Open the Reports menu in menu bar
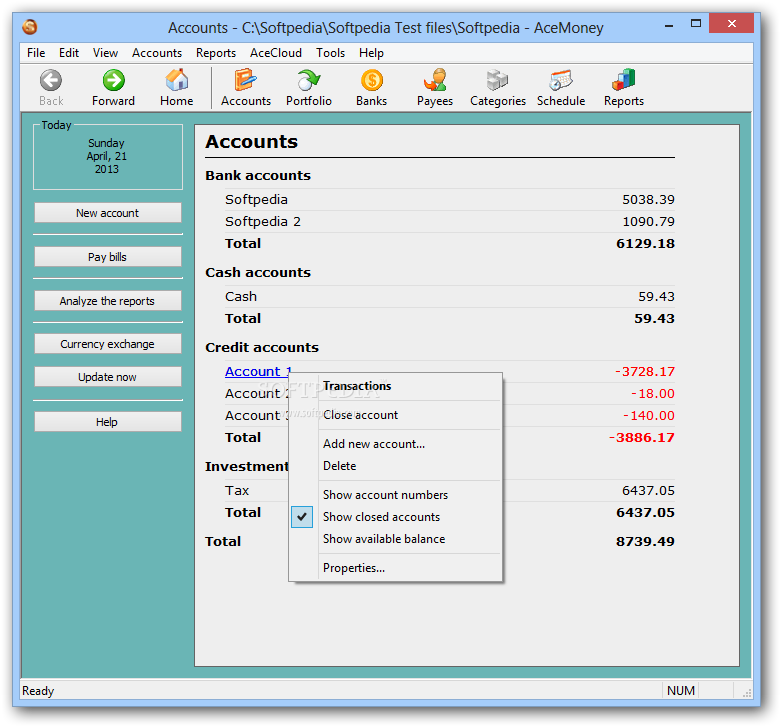 tap(216, 53)
